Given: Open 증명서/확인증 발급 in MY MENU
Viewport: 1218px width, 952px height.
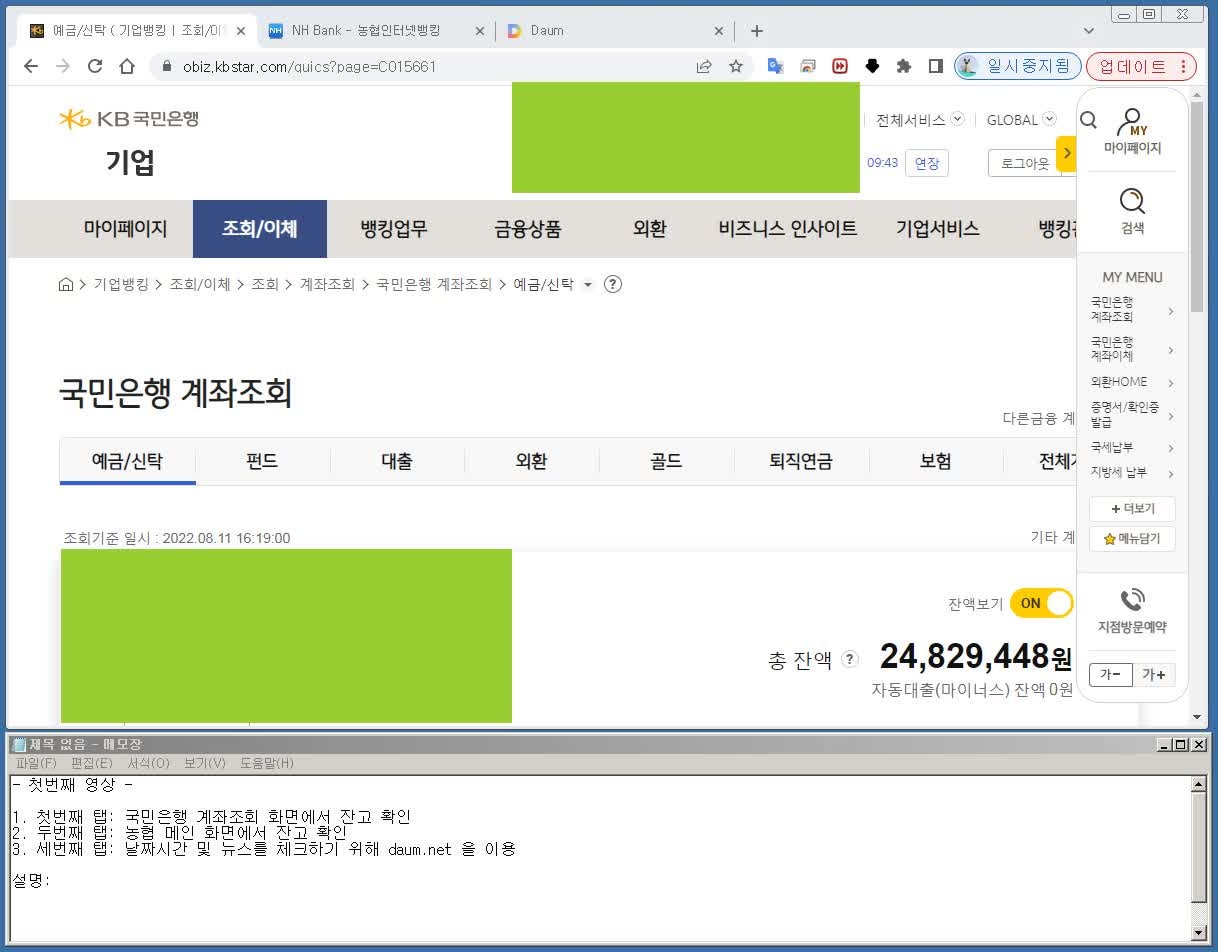Looking at the screenshot, I should point(1132,415).
